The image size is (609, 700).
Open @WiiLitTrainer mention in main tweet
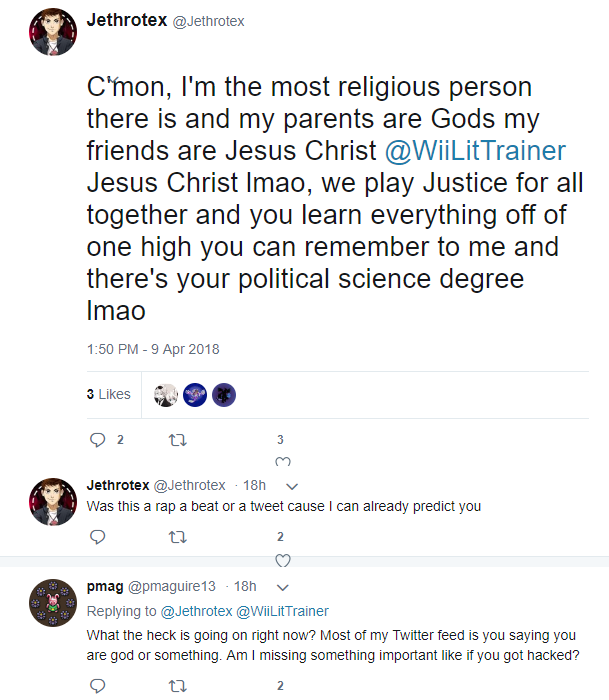point(476,150)
